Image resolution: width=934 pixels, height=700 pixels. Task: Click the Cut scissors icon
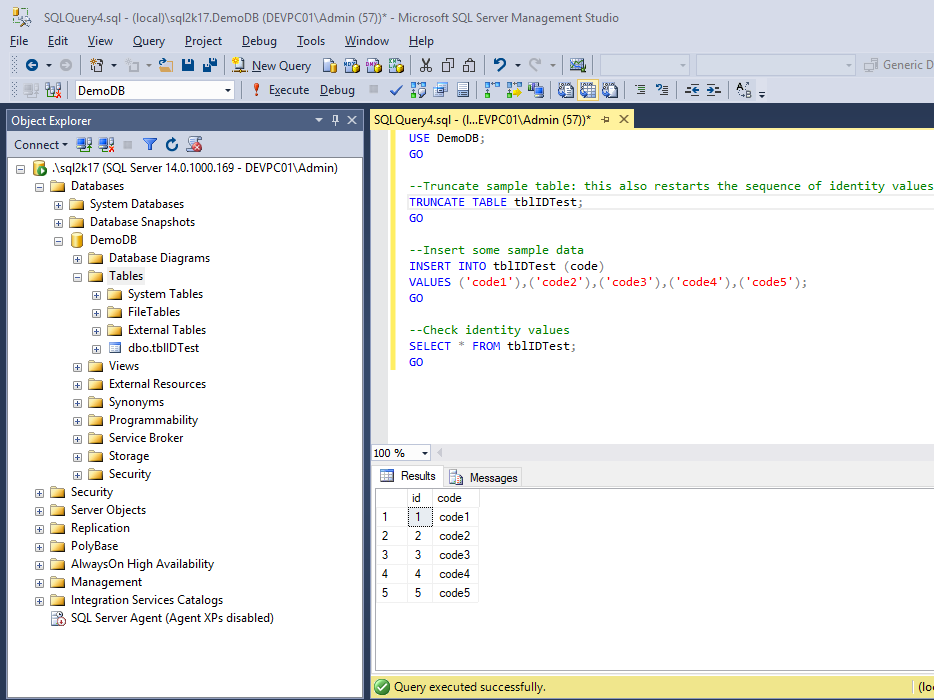(425, 65)
